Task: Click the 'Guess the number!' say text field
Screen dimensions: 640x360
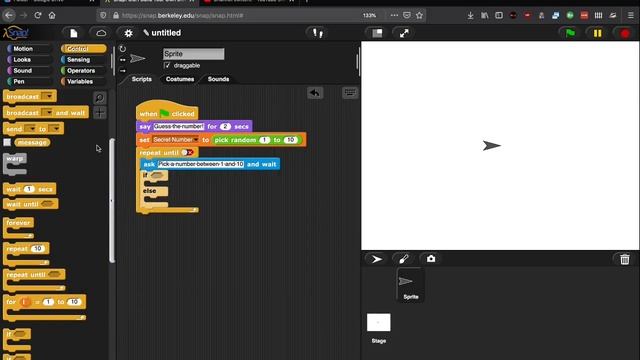Action: pyautogui.click(x=179, y=127)
